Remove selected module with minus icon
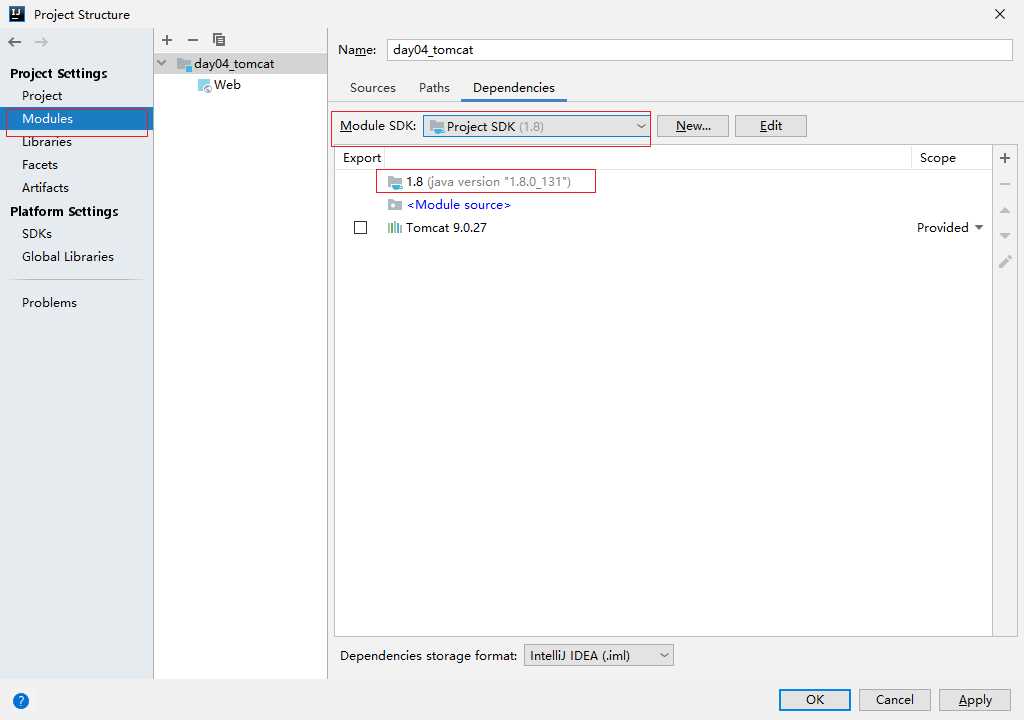The height and width of the screenshot is (720, 1024). 193,40
